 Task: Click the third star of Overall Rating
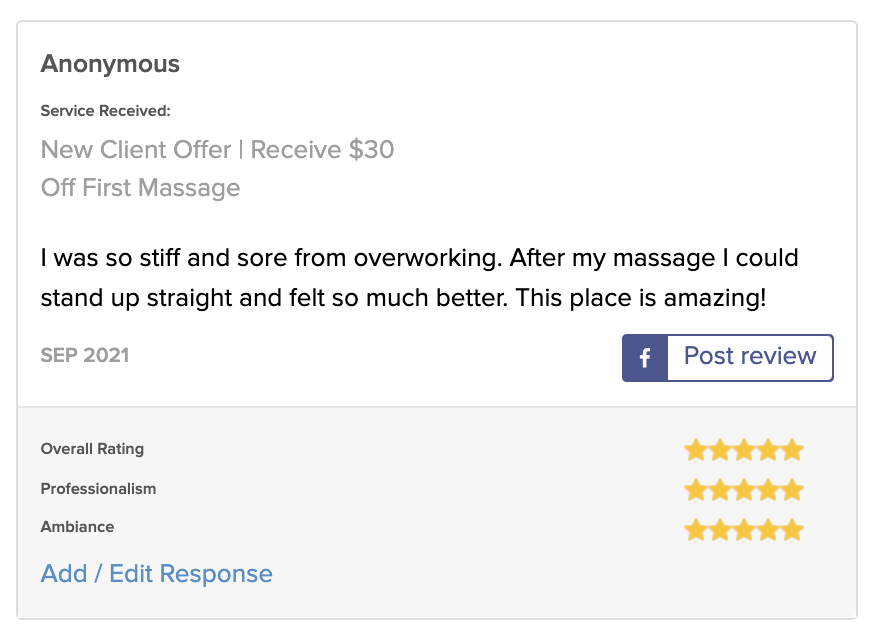tap(744, 450)
